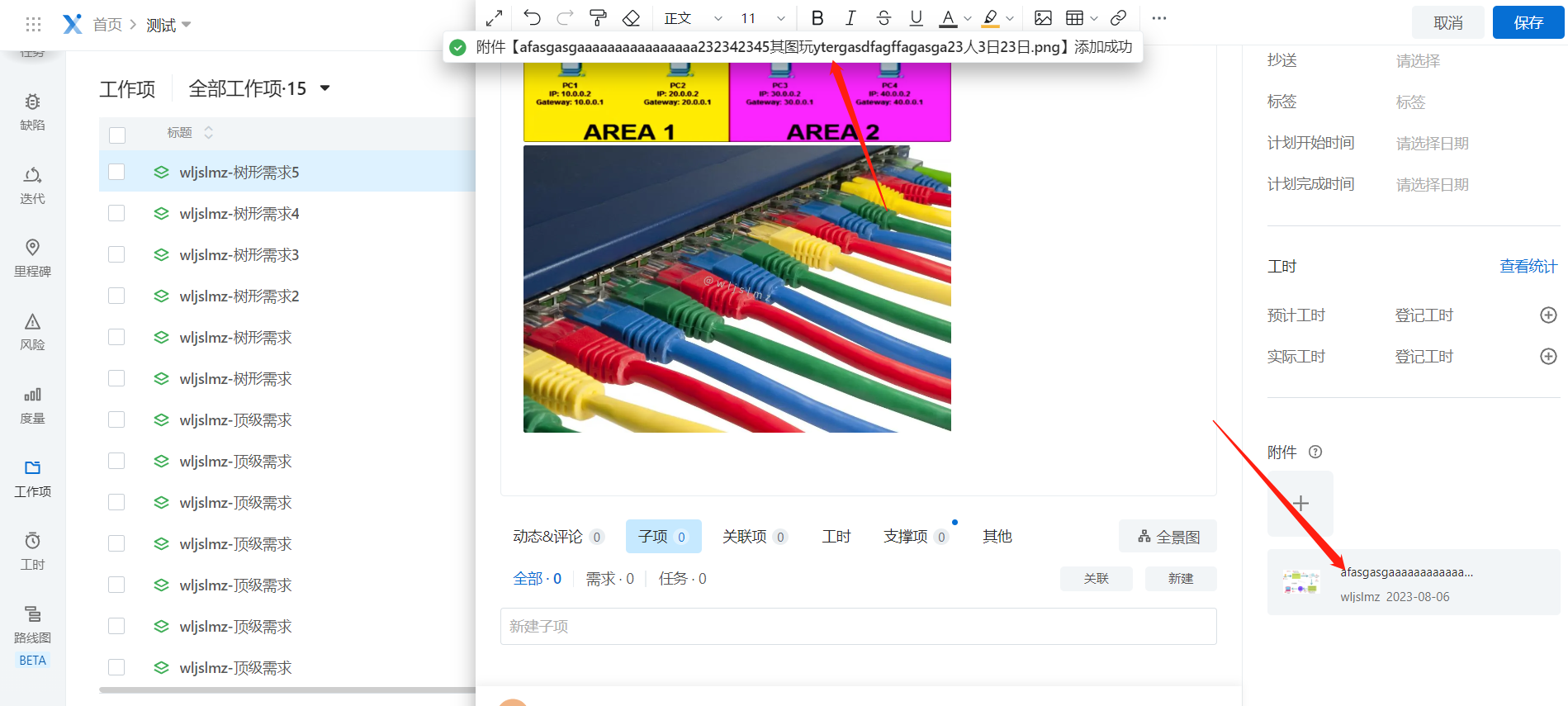The width and height of the screenshot is (1568, 706).
Task: Switch to the 支撑项 tab
Action: tap(916, 537)
